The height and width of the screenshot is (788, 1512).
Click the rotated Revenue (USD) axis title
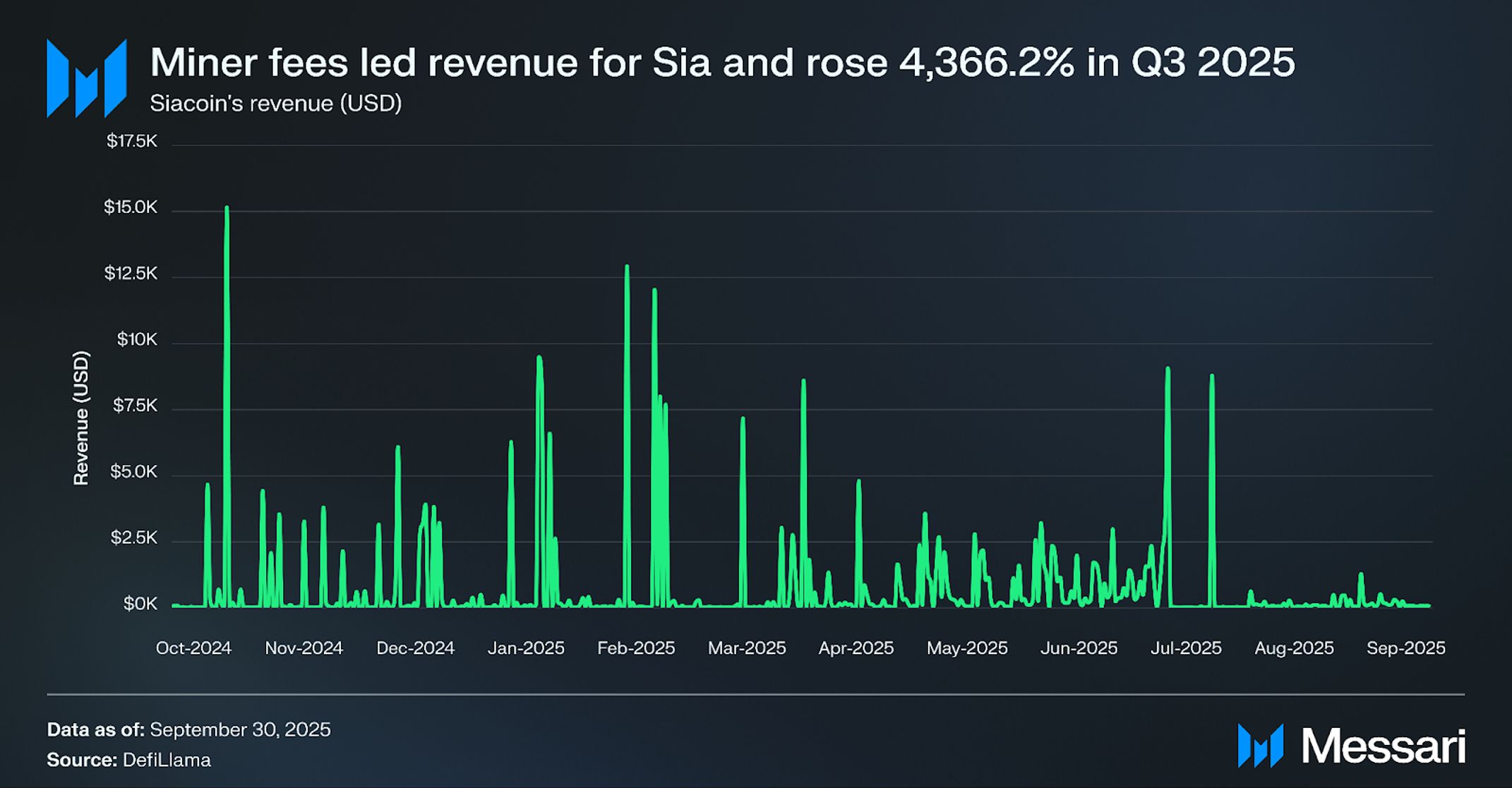pyautogui.click(x=81, y=418)
